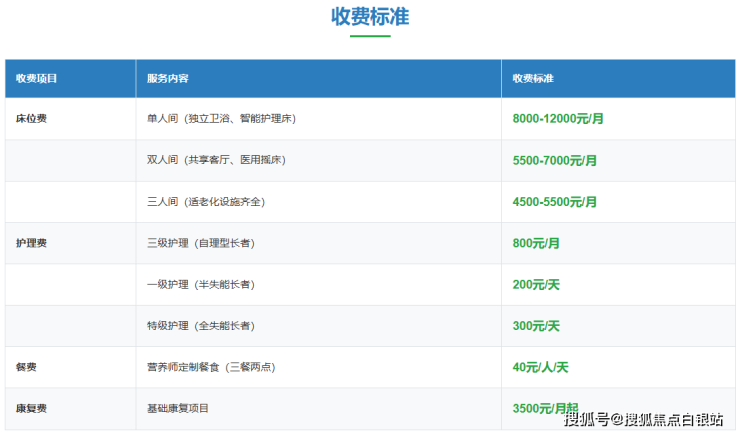Select the 800元/月 nursing fee
The height and width of the screenshot is (435, 740).
click(536, 243)
